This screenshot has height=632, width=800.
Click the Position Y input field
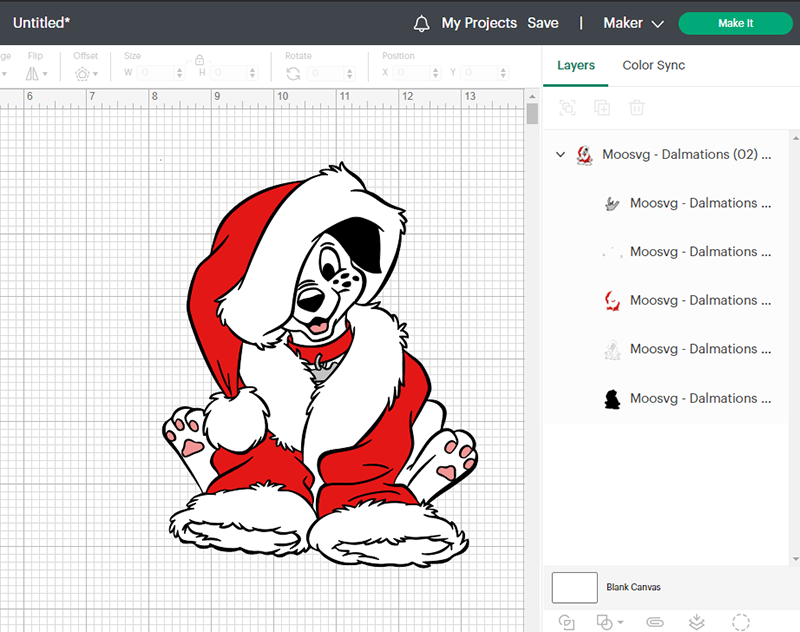coord(480,73)
